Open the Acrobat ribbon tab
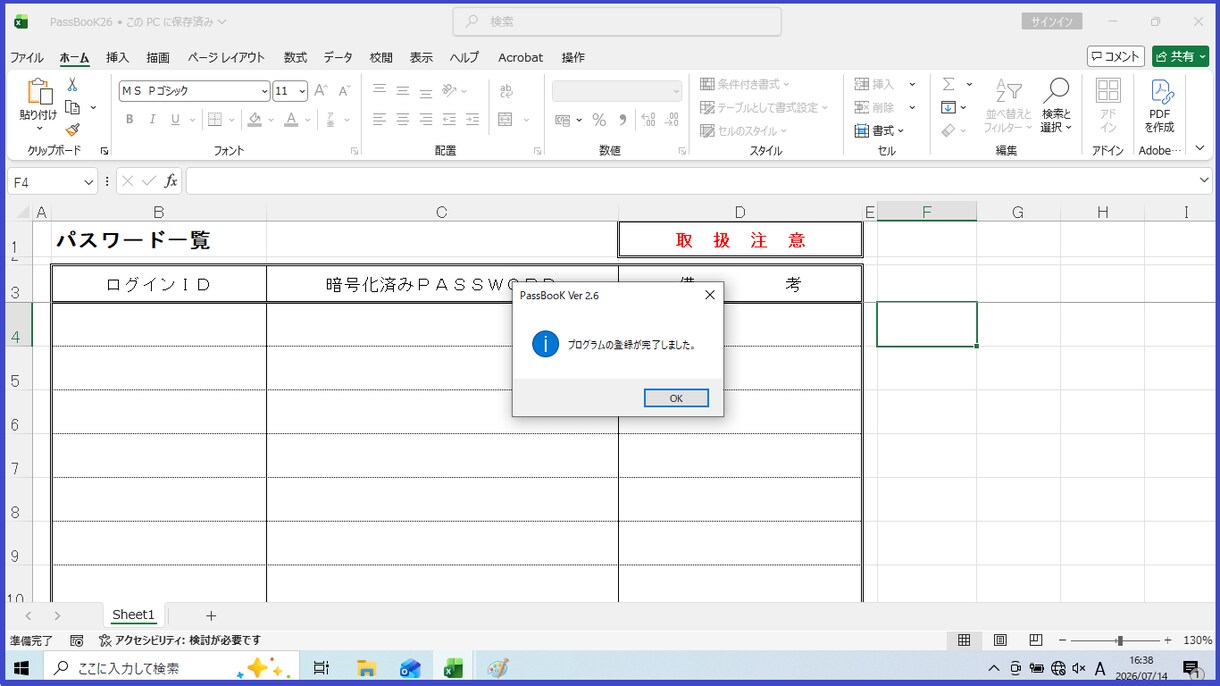The height and width of the screenshot is (686, 1220). click(520, 57)
